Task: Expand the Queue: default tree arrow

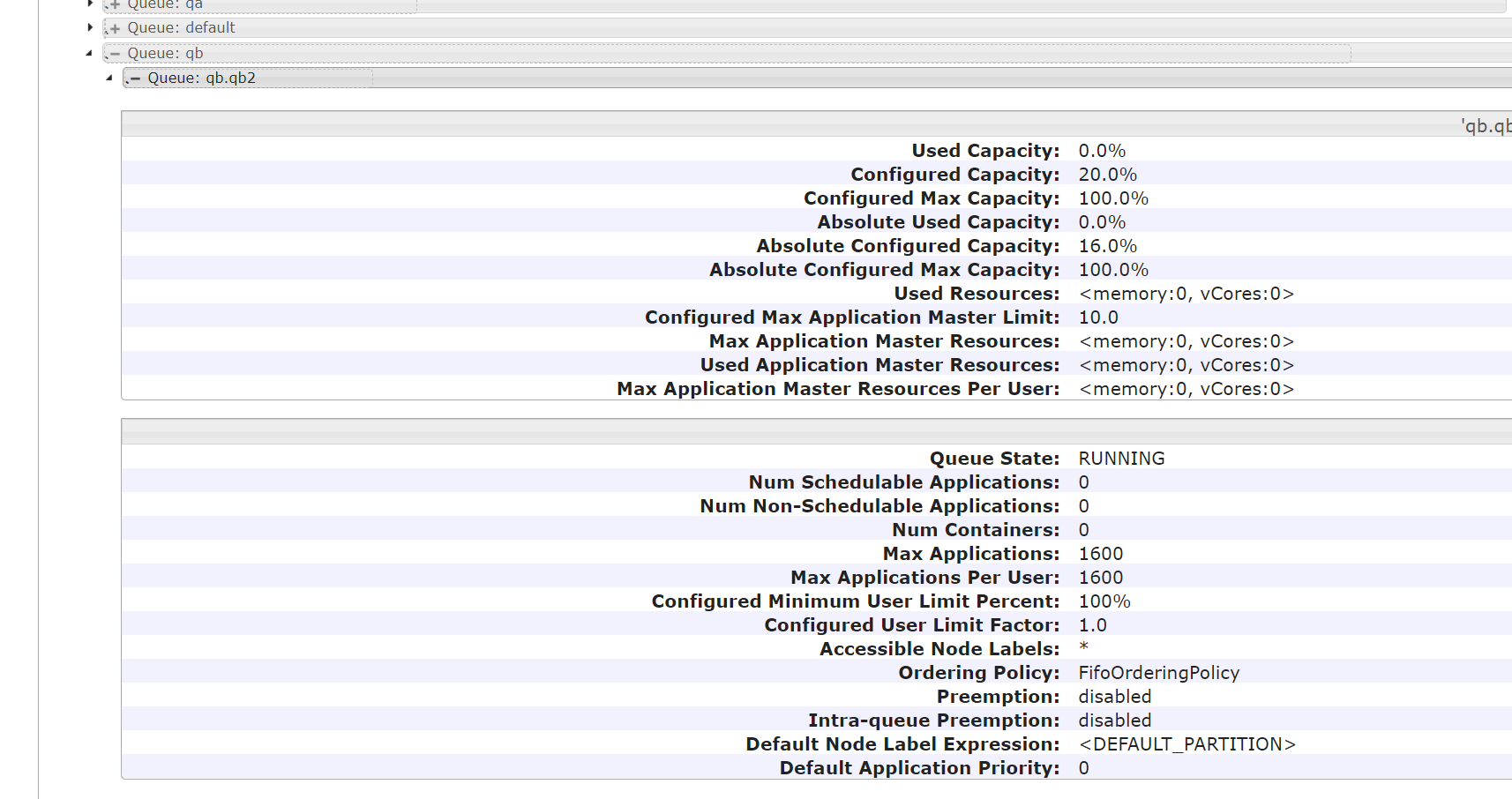Action: point(90,27)
